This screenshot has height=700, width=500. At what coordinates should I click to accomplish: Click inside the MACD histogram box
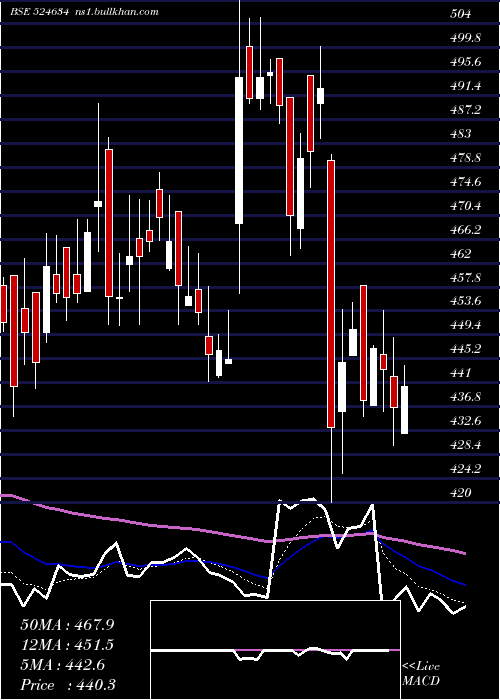[275, 650]
